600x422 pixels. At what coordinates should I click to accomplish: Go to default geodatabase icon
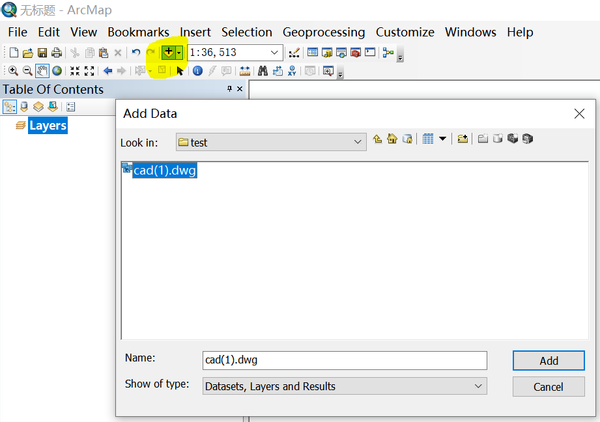(407, 139)
